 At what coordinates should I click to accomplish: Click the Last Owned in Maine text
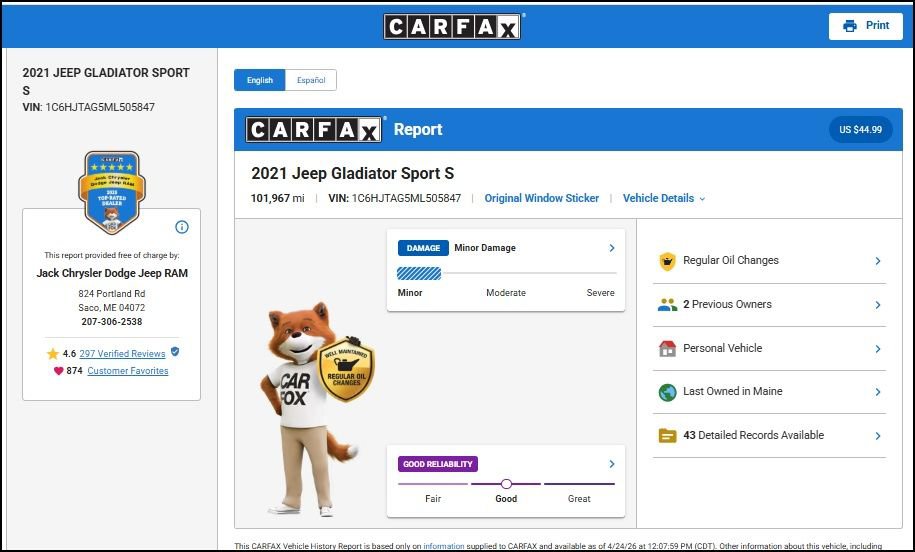point(732,391)
